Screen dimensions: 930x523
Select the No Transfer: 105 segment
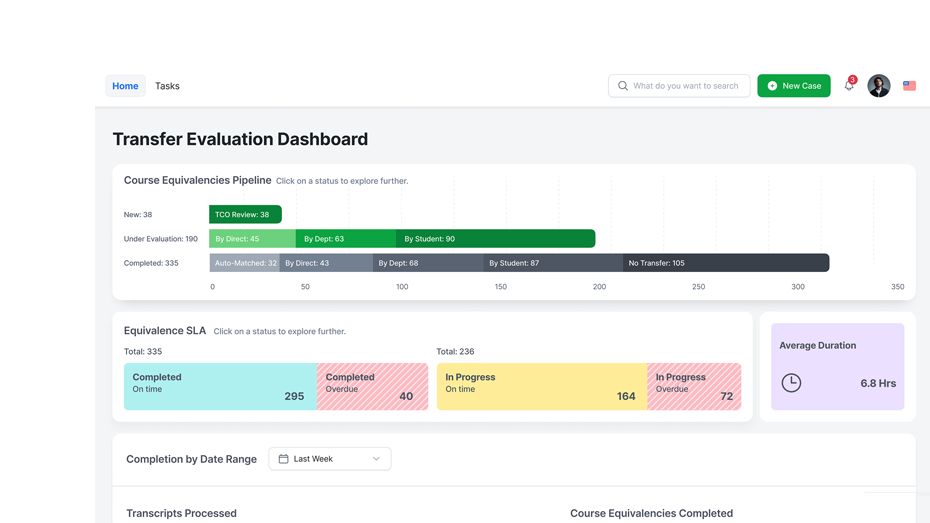[x=726, y=263]
